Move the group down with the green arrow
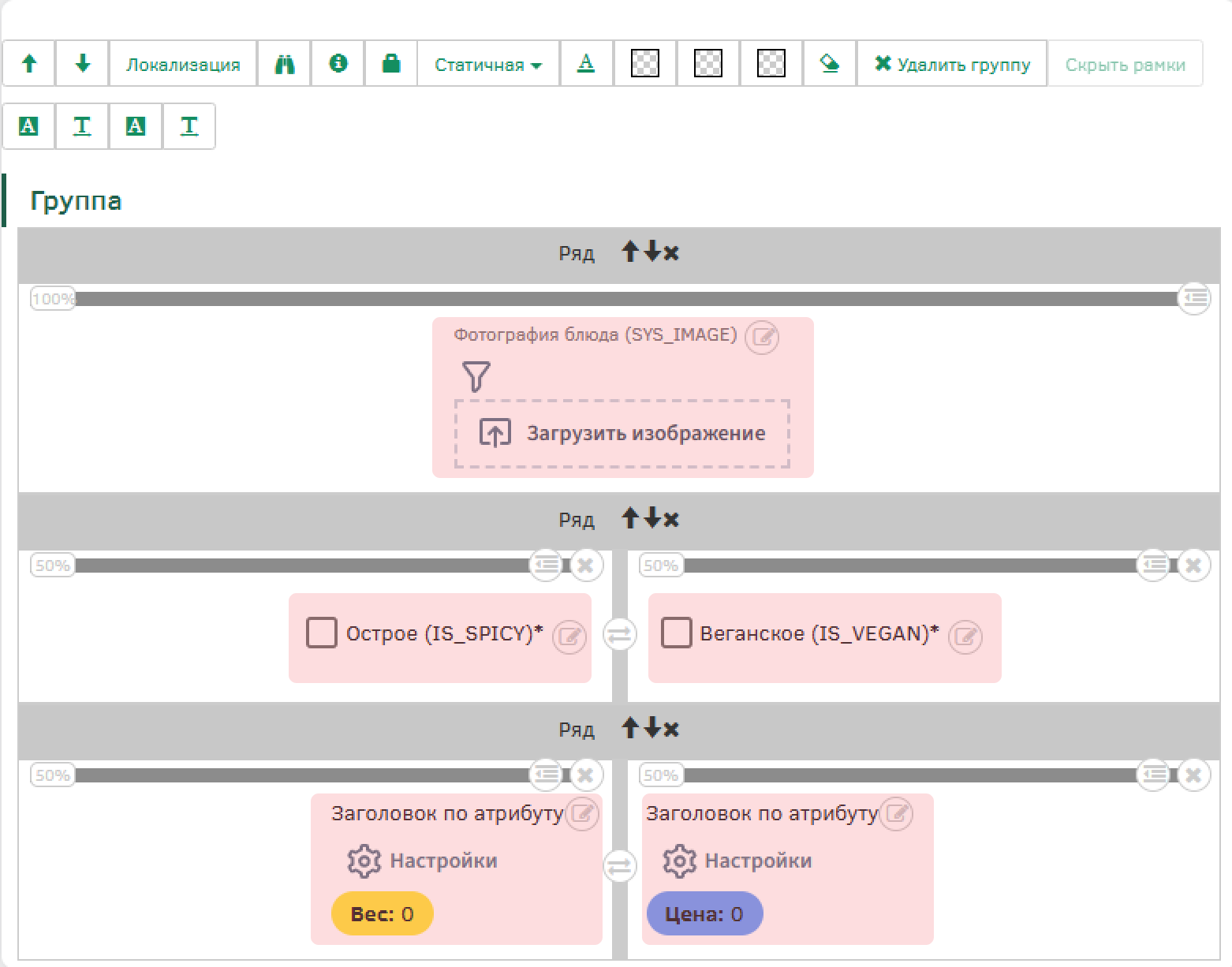Screen dimensions: 1232x967 click(82, 64)
